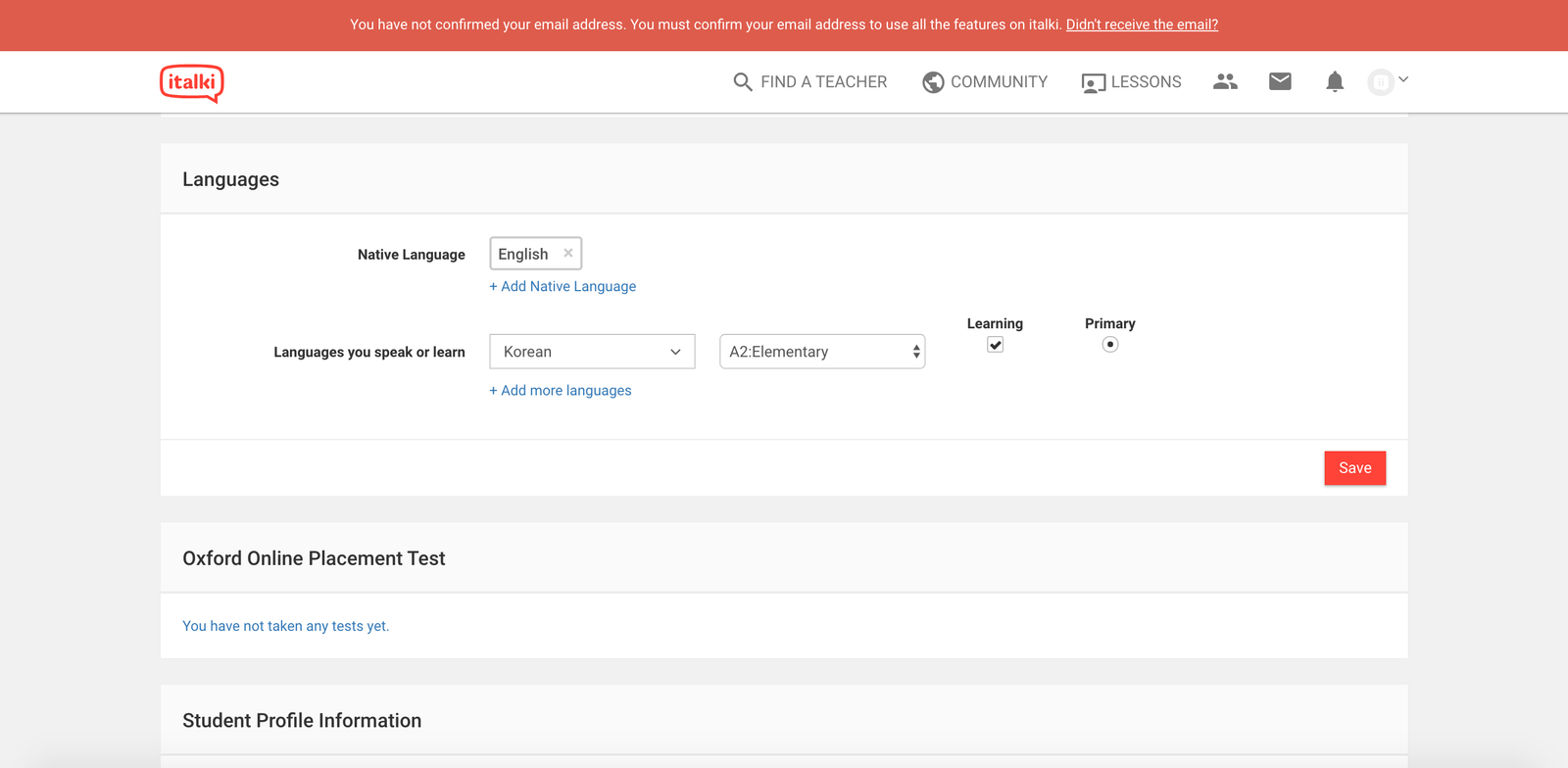Screen dimensions: 1568x768
Task: Go to Find a Teacher
Action: (823, 82)
